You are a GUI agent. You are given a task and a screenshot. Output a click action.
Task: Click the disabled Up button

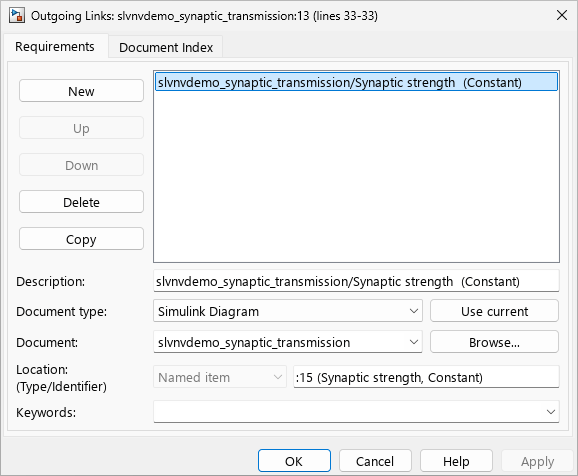point(81,128)
